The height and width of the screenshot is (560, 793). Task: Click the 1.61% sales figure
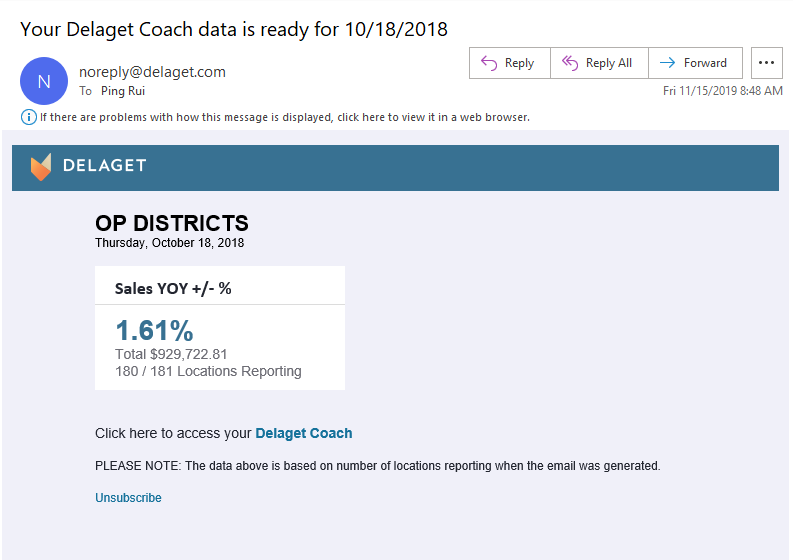tap(154, 330)
